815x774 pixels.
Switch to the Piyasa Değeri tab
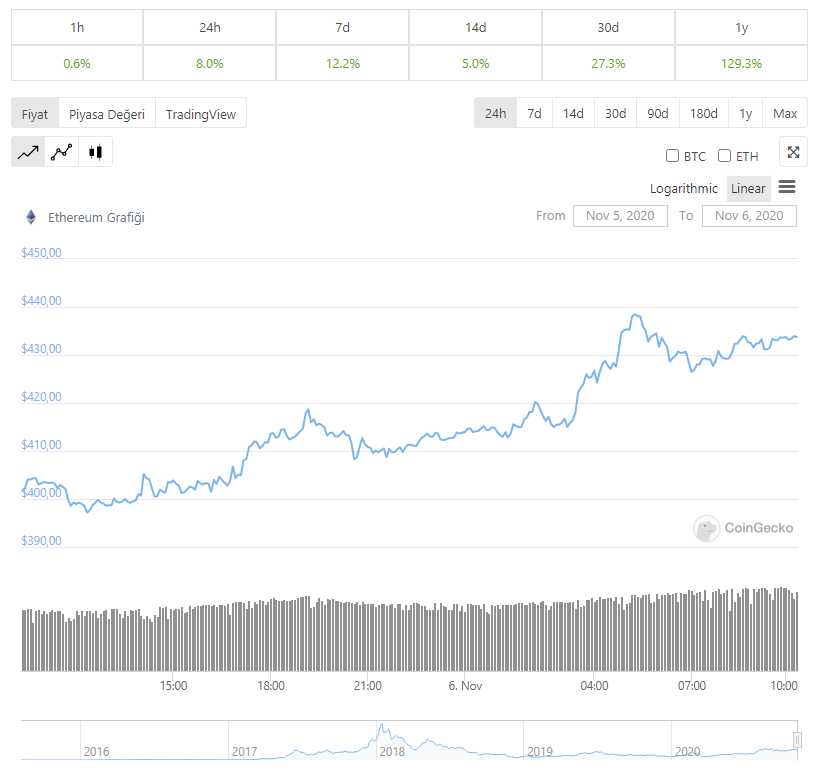click(107, 114)
